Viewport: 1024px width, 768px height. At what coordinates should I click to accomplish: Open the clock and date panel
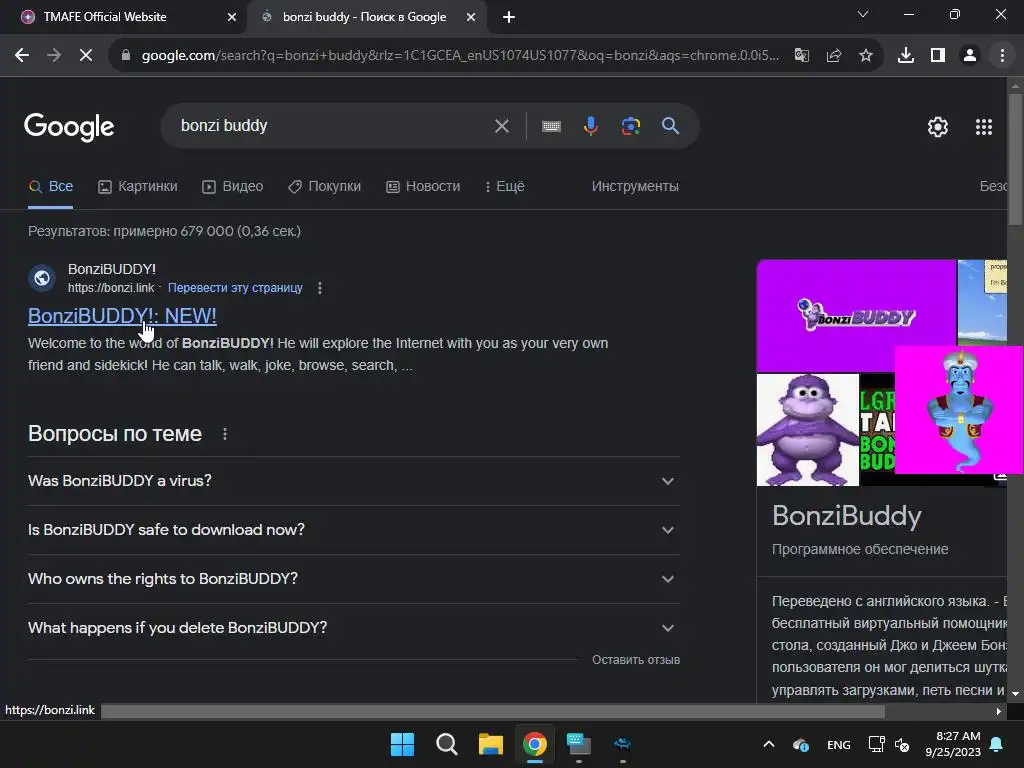(953, 744)
